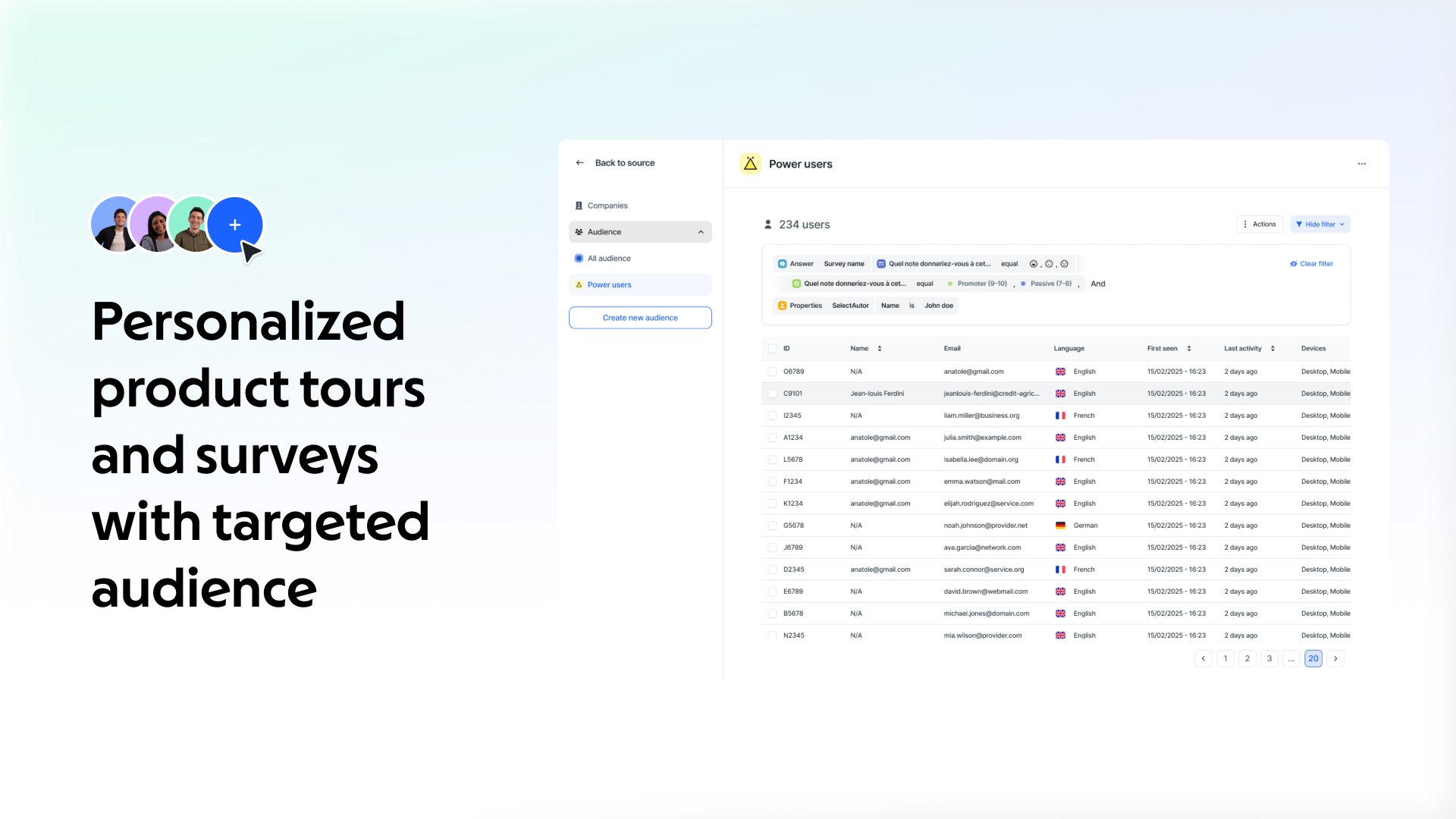Open the three-dot menu in header

tap(1361, 164)
